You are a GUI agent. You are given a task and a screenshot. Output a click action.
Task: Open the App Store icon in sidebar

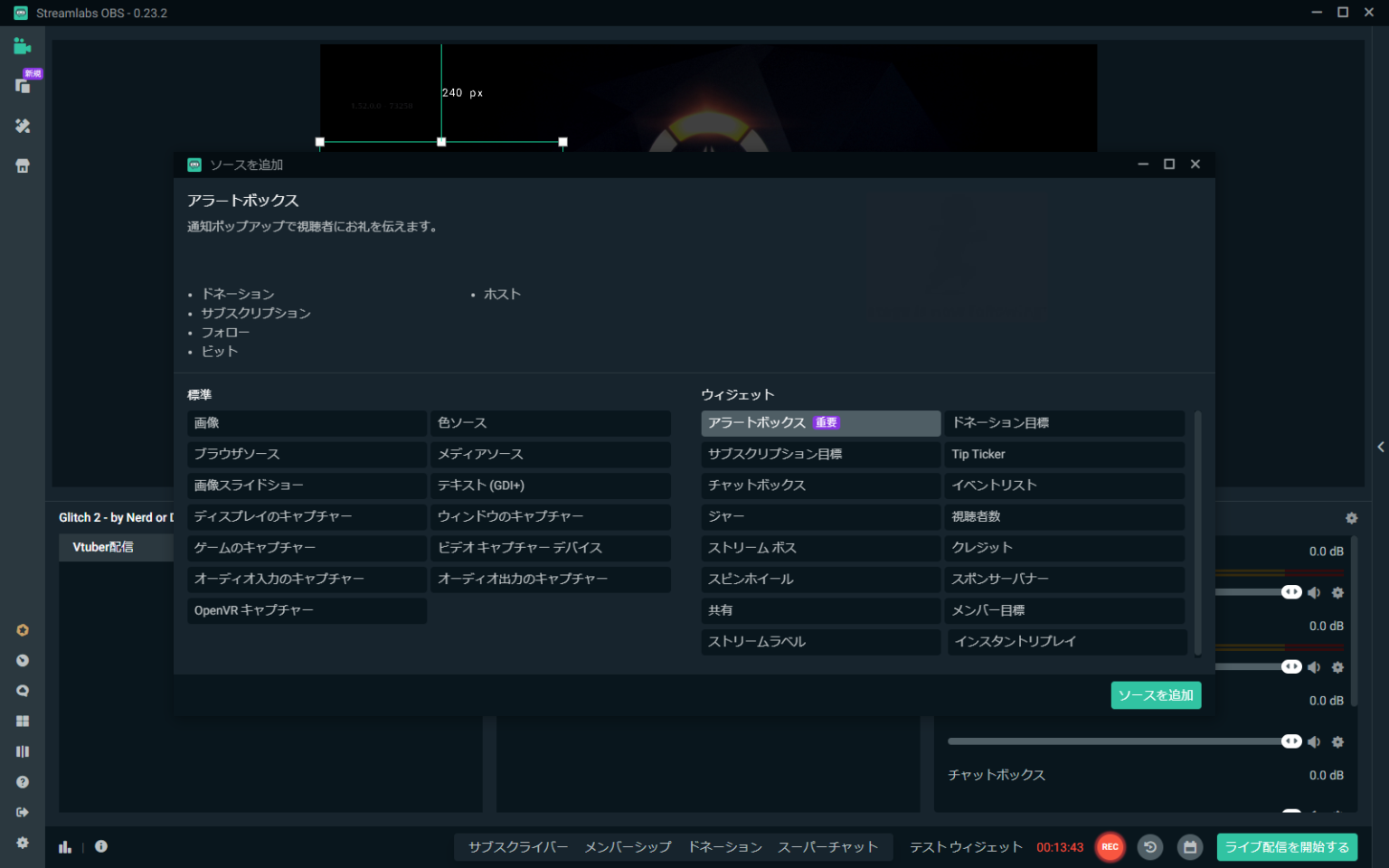tap(23, 165)
